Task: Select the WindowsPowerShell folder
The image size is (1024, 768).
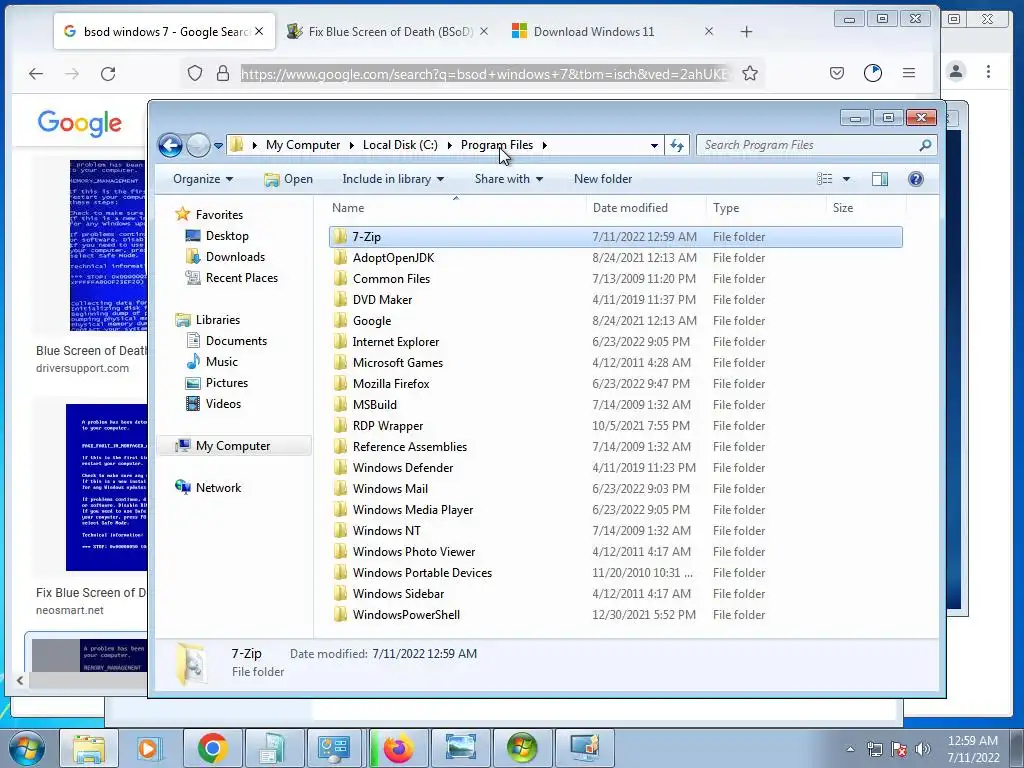Action: 406,615
